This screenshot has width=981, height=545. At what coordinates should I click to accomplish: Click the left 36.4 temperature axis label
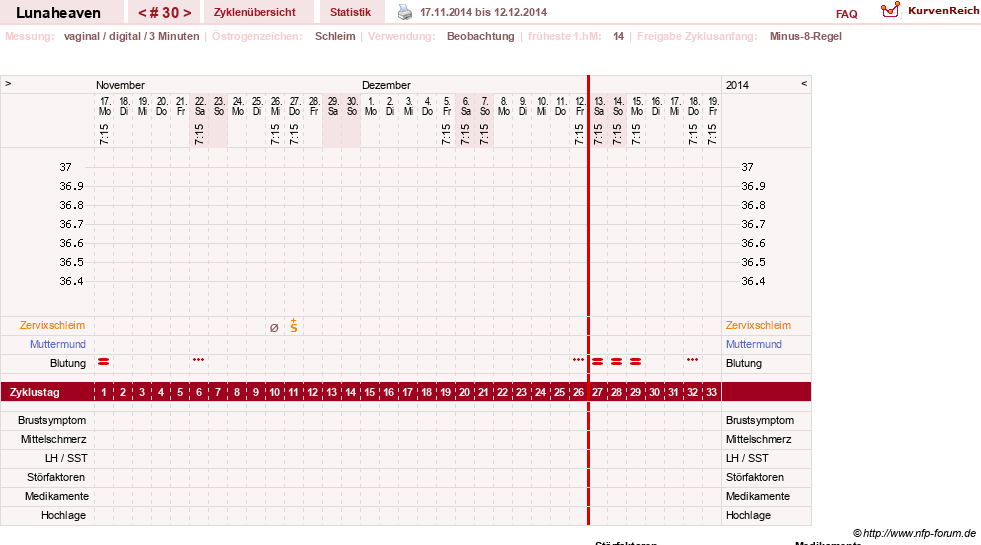(x=71, y=282)
